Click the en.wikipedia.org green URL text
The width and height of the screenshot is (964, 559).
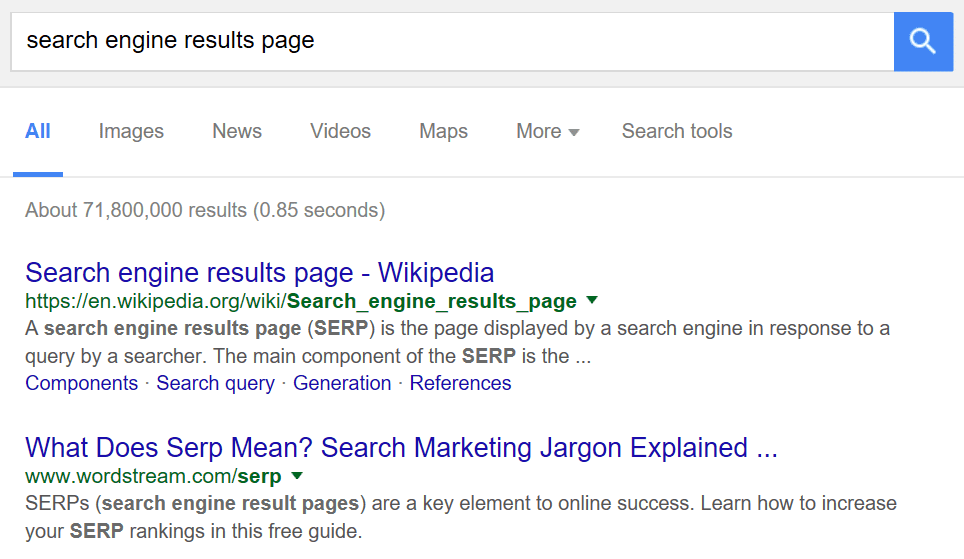pyautogui.click(x=300, y=301)
